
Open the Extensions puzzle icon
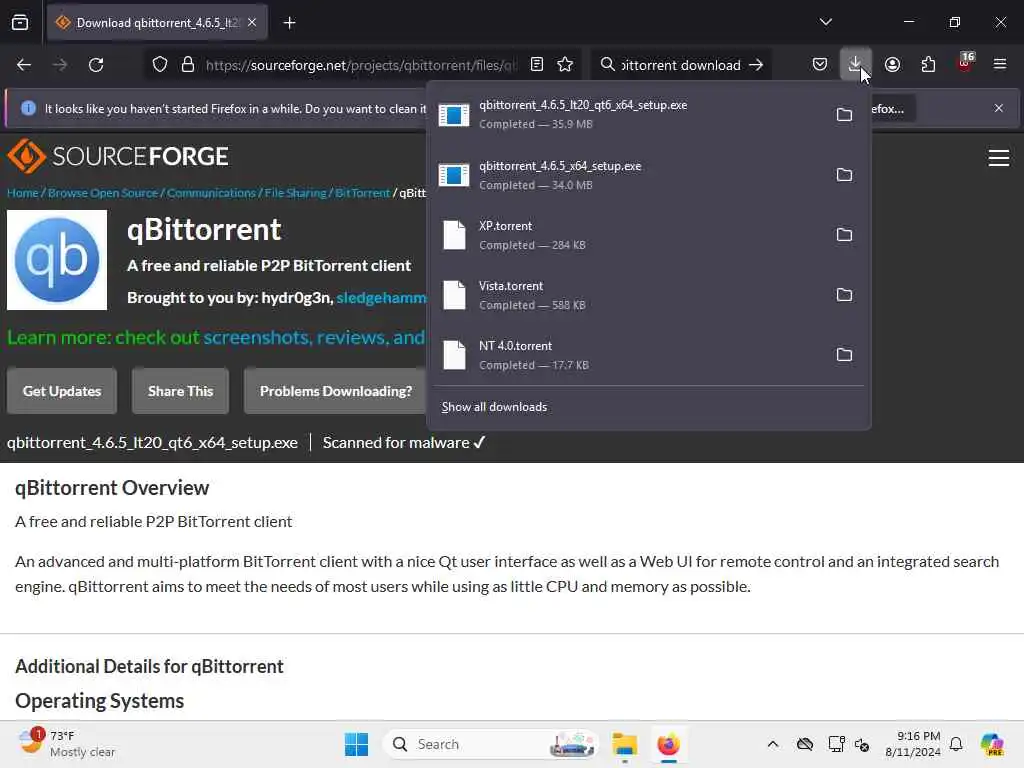(928, 64)
